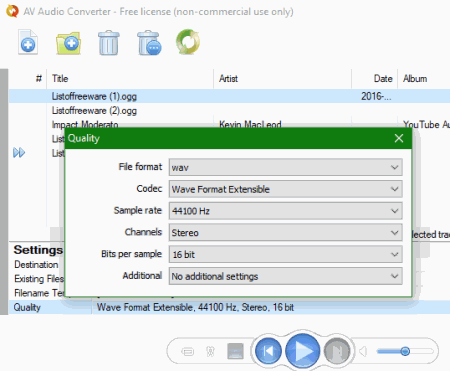This screenshot has width=450, height=371.
Task: Click the Kevin MacLeod artist cell
Action: [x=250, y=125]
